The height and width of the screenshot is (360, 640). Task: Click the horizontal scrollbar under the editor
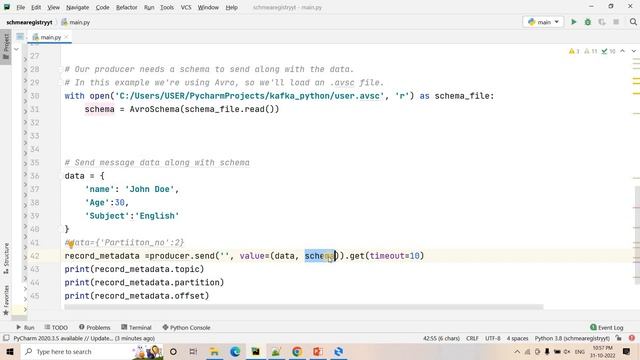click(x=304, y=307)
